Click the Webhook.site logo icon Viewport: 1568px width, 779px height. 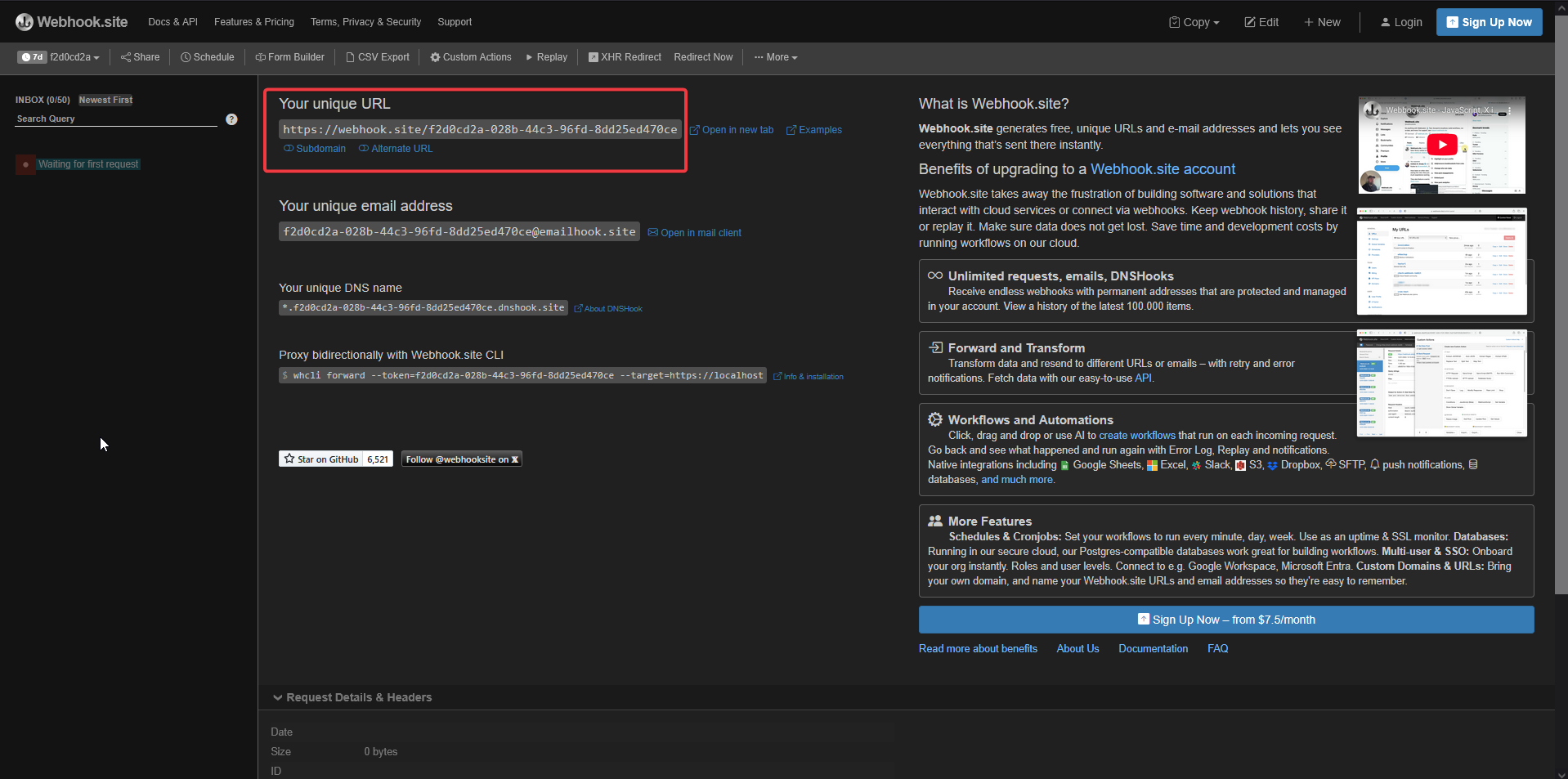(25, 22)
